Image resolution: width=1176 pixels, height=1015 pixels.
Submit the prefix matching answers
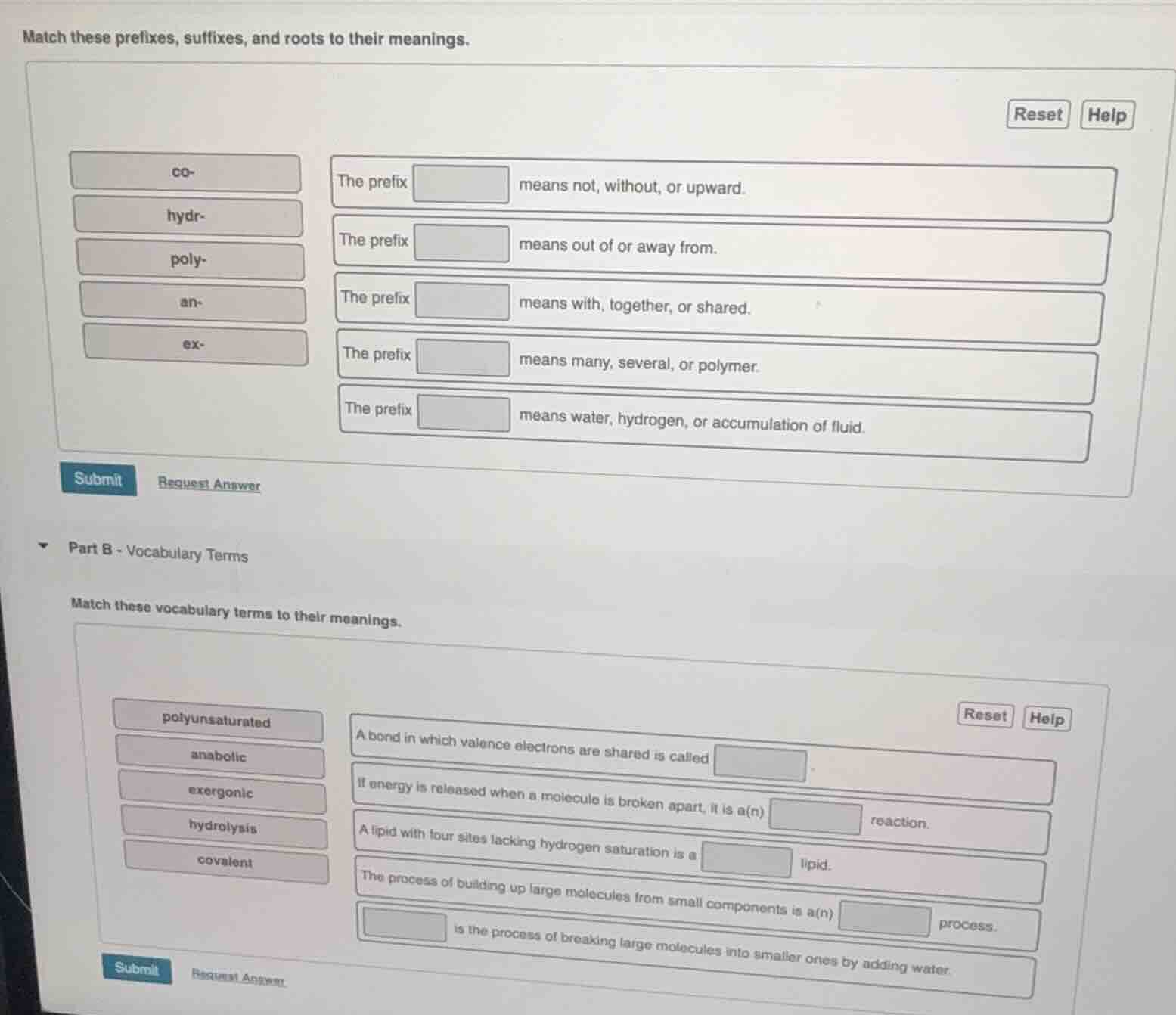point(98,480)
